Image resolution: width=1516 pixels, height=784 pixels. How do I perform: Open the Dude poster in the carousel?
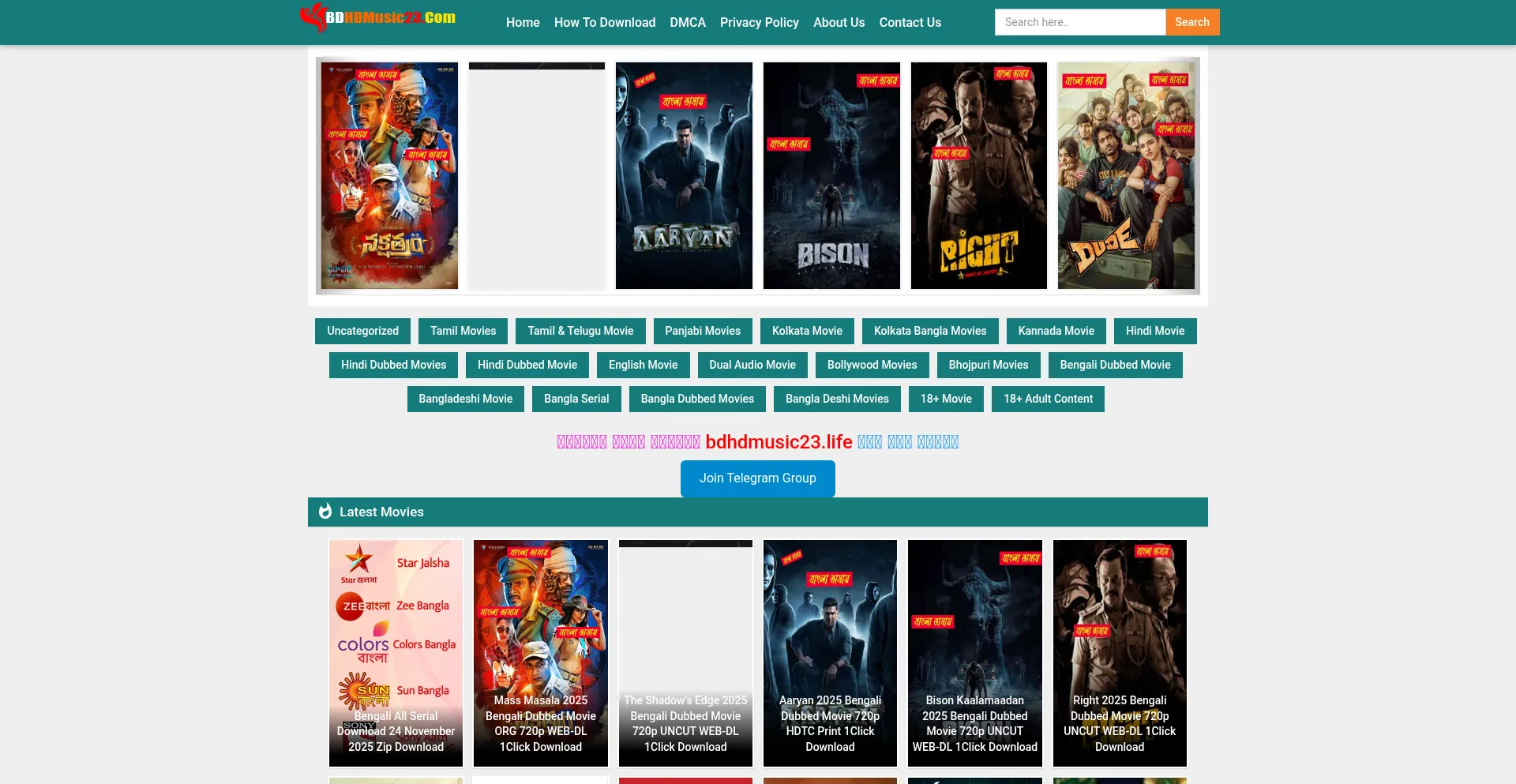(1126, 175)
